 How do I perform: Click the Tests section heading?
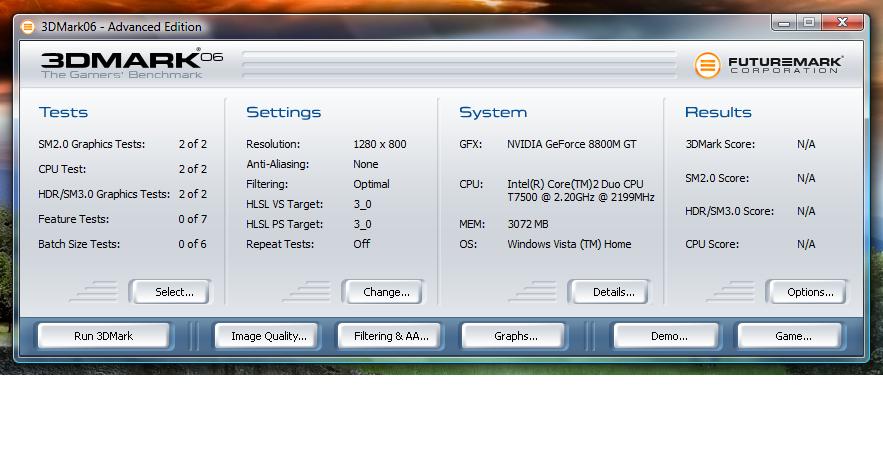(63, 112)
